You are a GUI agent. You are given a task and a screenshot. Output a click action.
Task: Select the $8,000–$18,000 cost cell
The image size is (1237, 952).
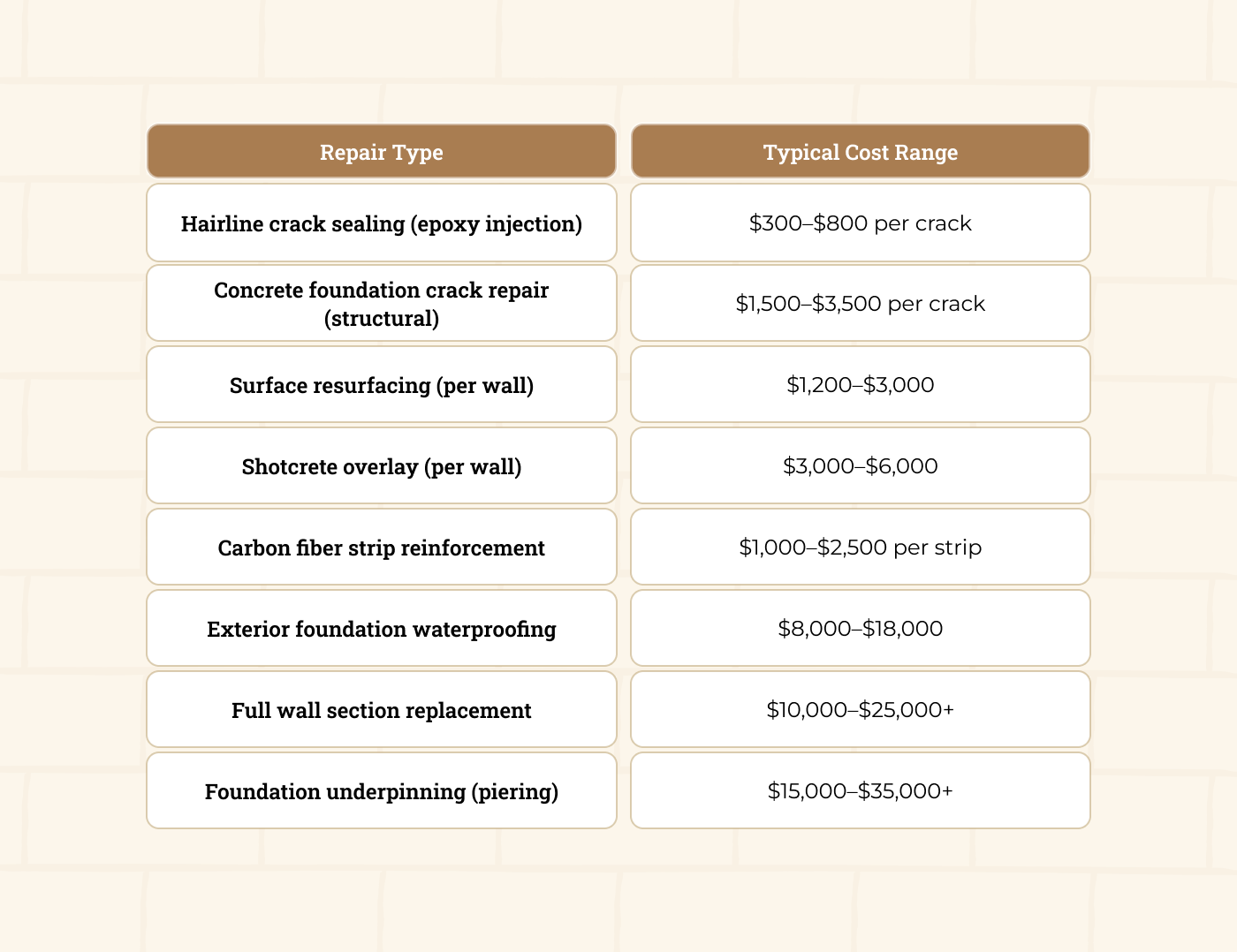click(x=860, y=629)
